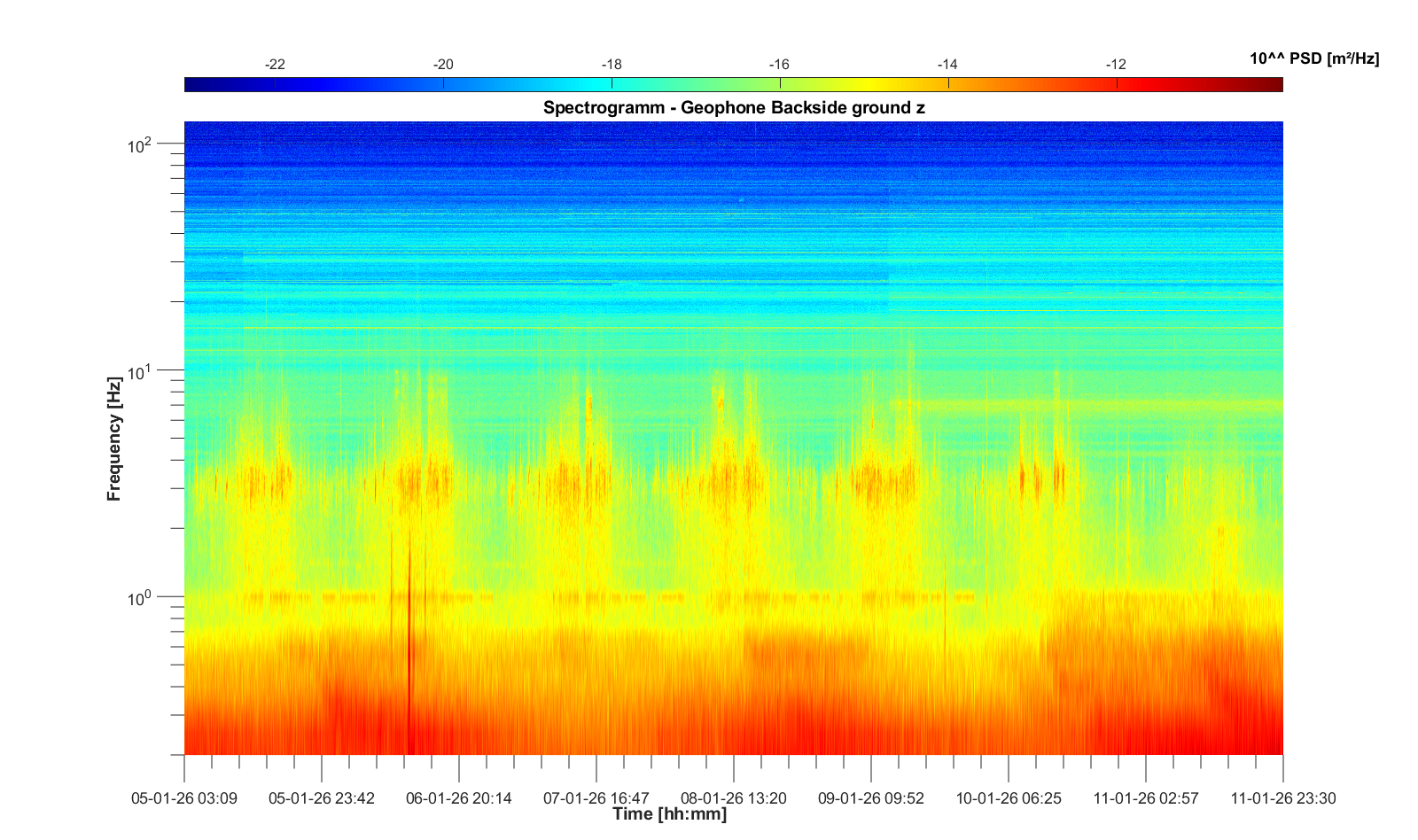Screen dimensions: 1418x840
Task: Click the '10^^ PSD [m²/Hz]' colorbar label
Action: [x=1313, y=59]
